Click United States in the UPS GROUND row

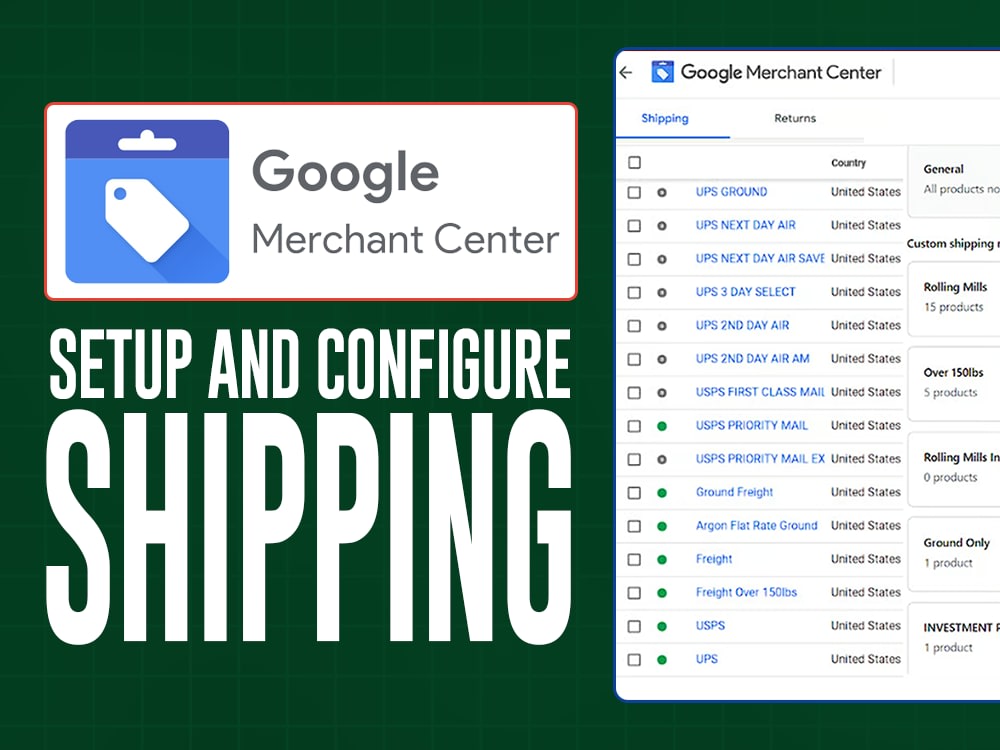coord(865,191)
